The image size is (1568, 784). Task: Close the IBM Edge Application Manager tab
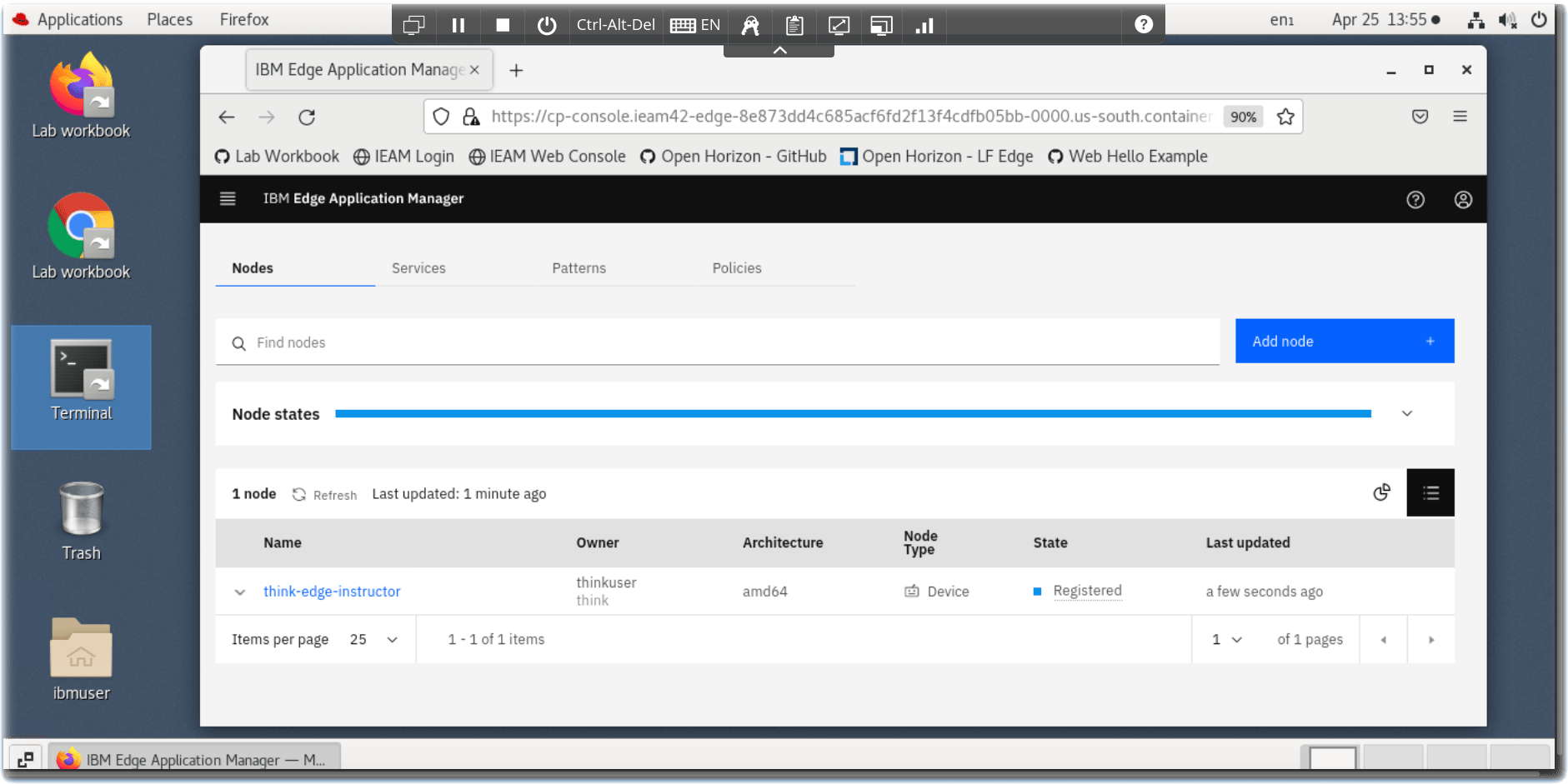coord(474,70)
